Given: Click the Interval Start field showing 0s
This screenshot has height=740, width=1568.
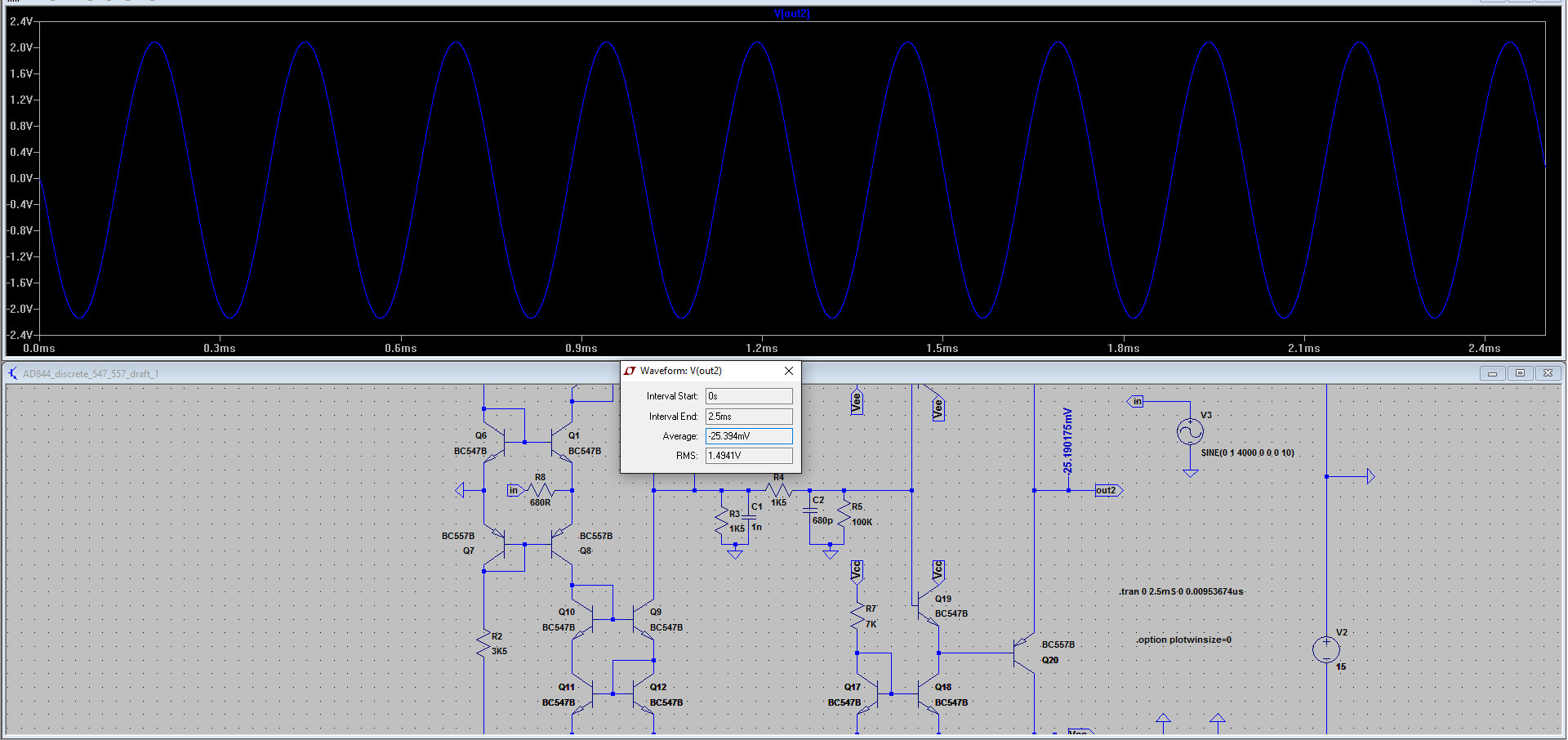Looking at the screenshot, I should point(749,396).
